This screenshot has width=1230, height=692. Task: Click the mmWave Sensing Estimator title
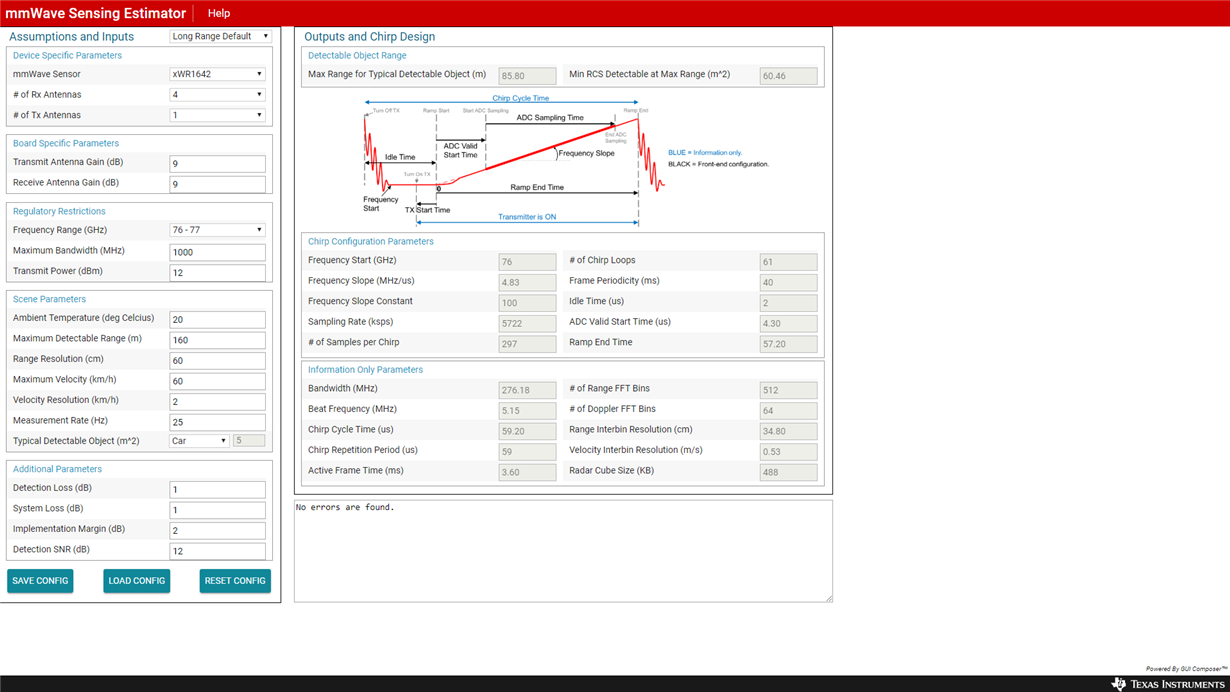tap(96, 13)
